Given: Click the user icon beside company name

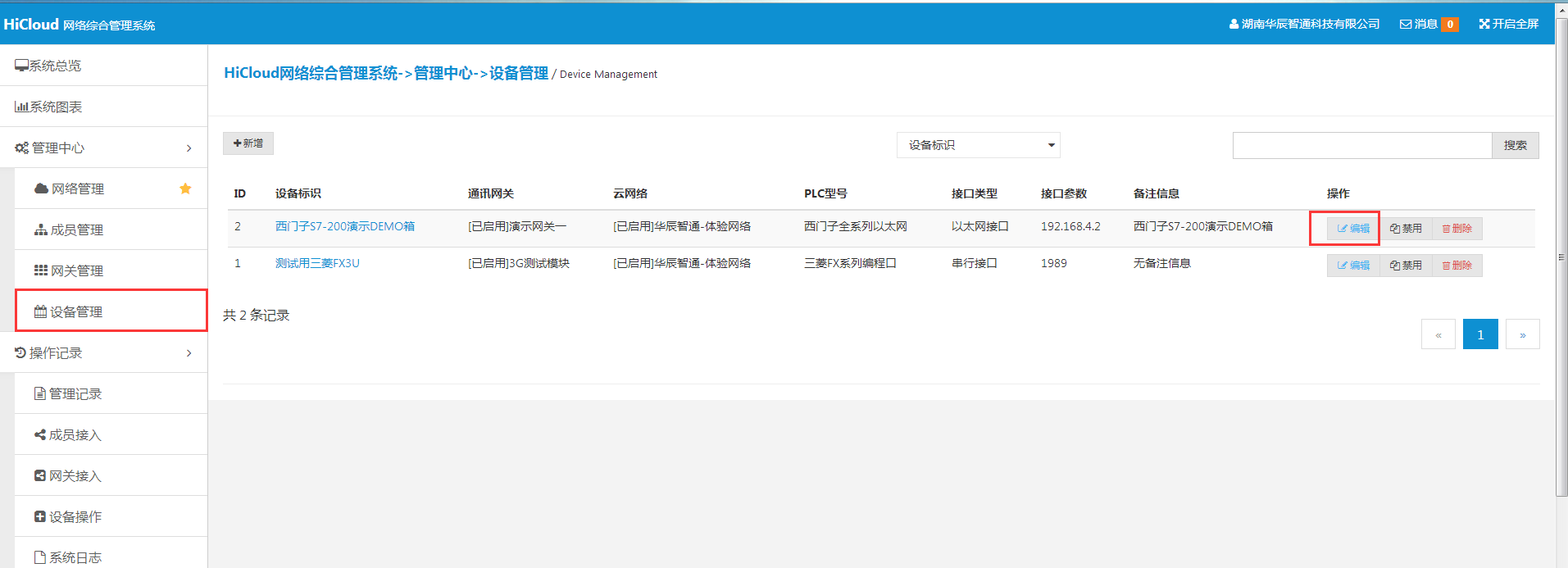Looking at the screenshot, I should pyautogui.click(x=1234, y=25).
